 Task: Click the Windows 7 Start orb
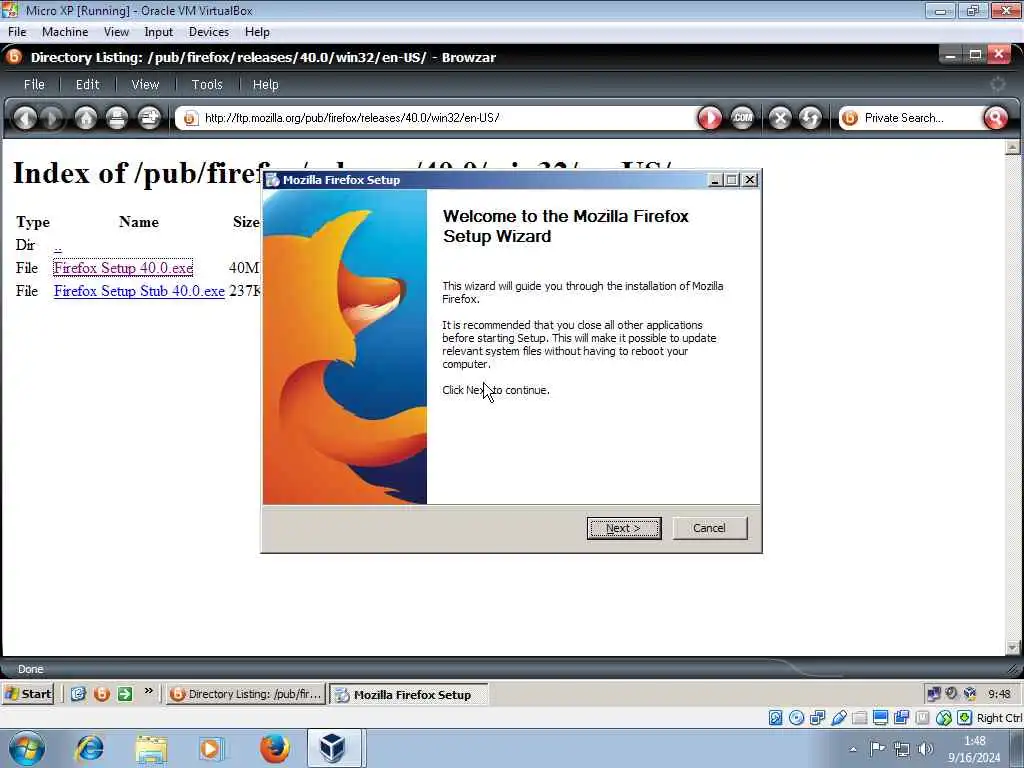coord(27,748)
